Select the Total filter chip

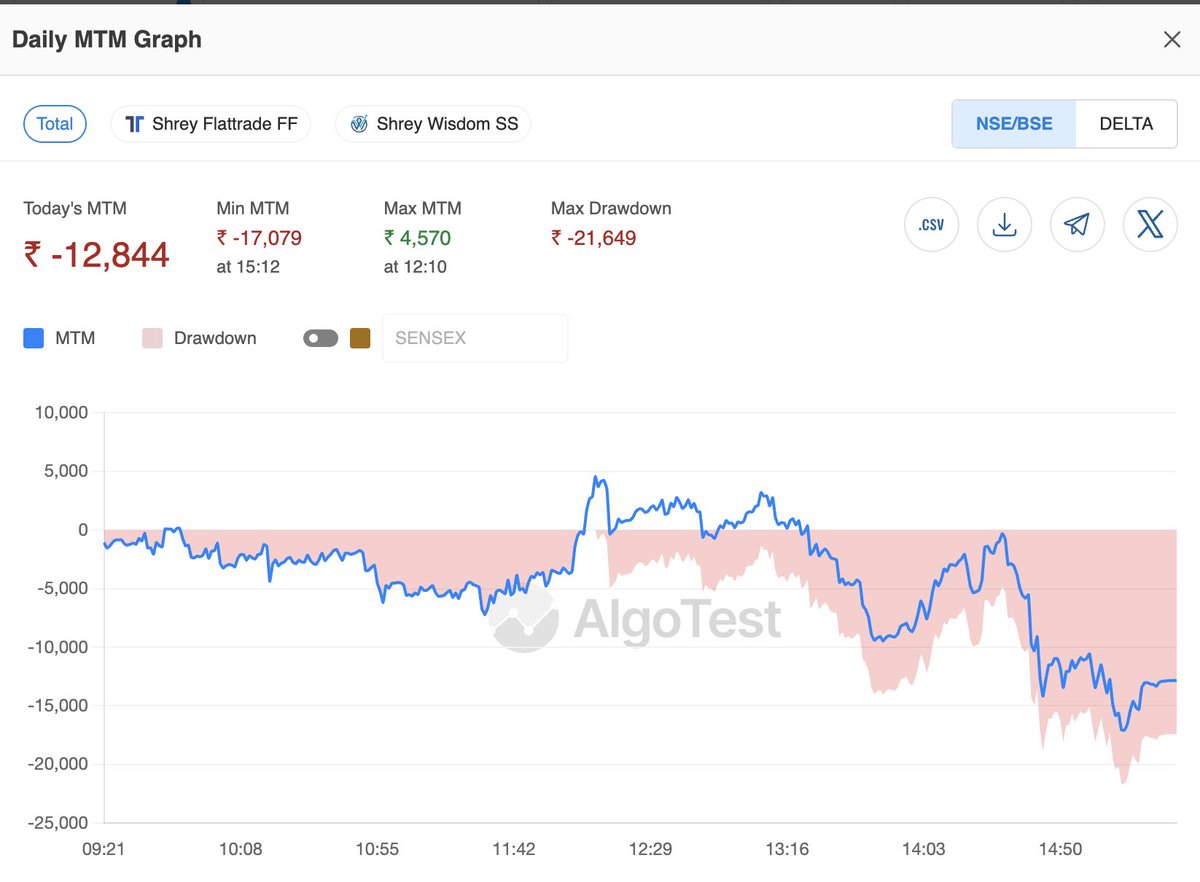pos(55,124)
